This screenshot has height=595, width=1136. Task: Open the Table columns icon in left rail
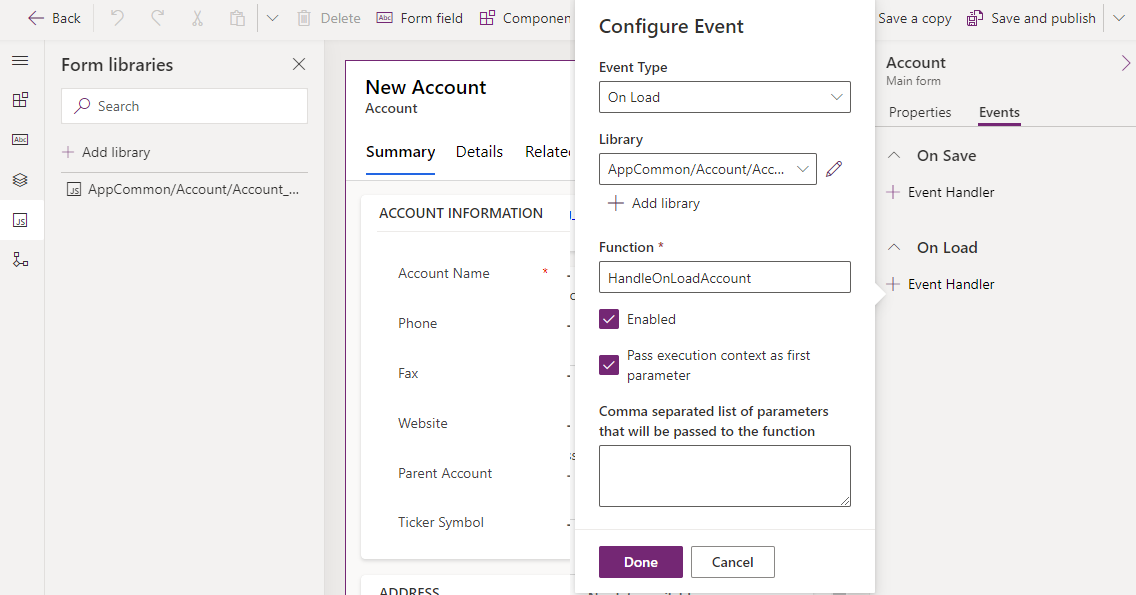click(x=20, y=140)
